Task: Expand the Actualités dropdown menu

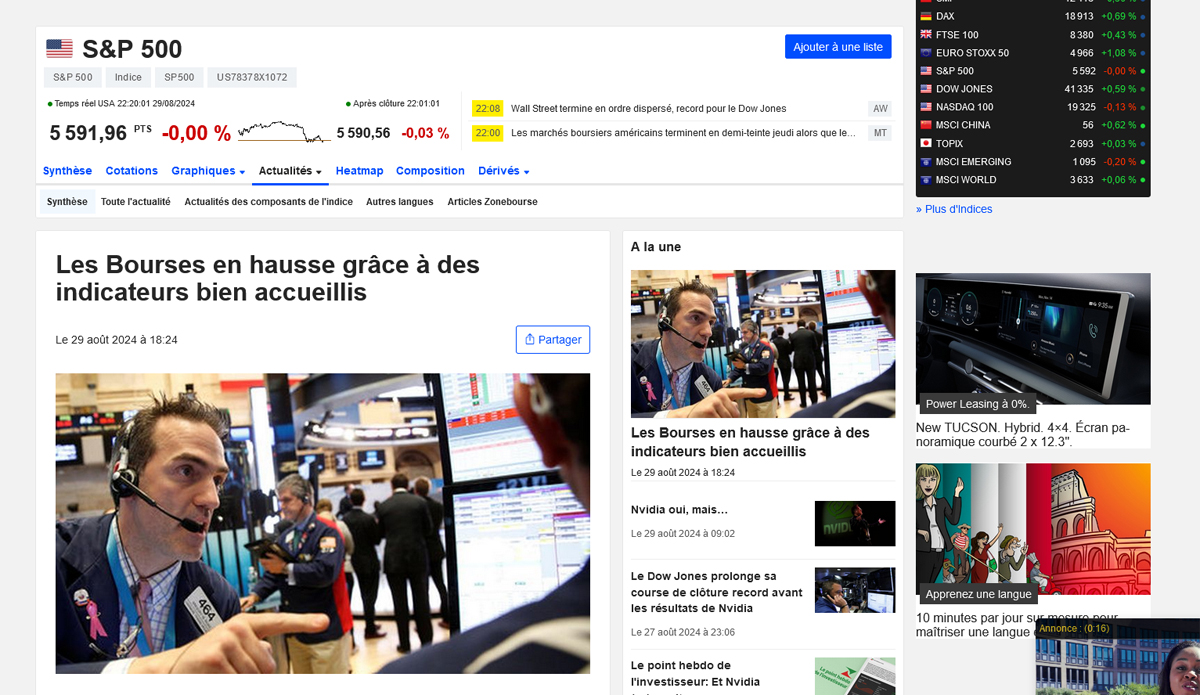Action: [x=290, y=171]
